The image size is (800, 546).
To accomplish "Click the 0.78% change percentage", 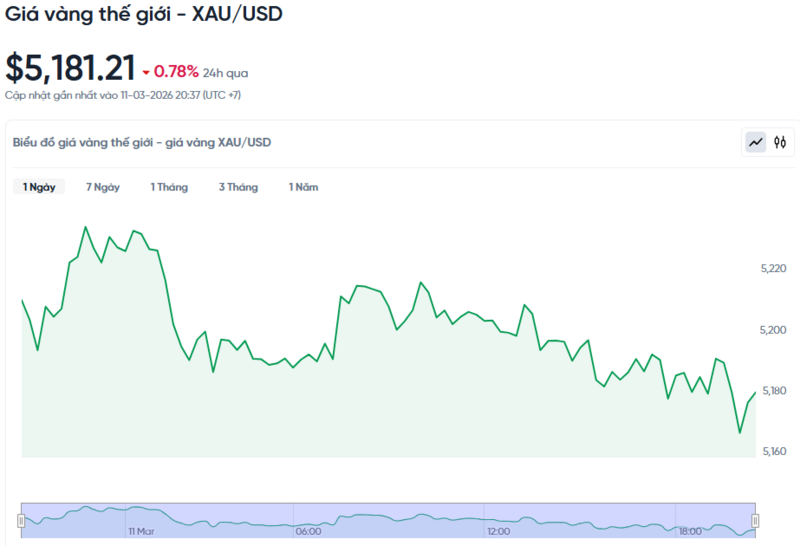I will click(x=176, y=73).
